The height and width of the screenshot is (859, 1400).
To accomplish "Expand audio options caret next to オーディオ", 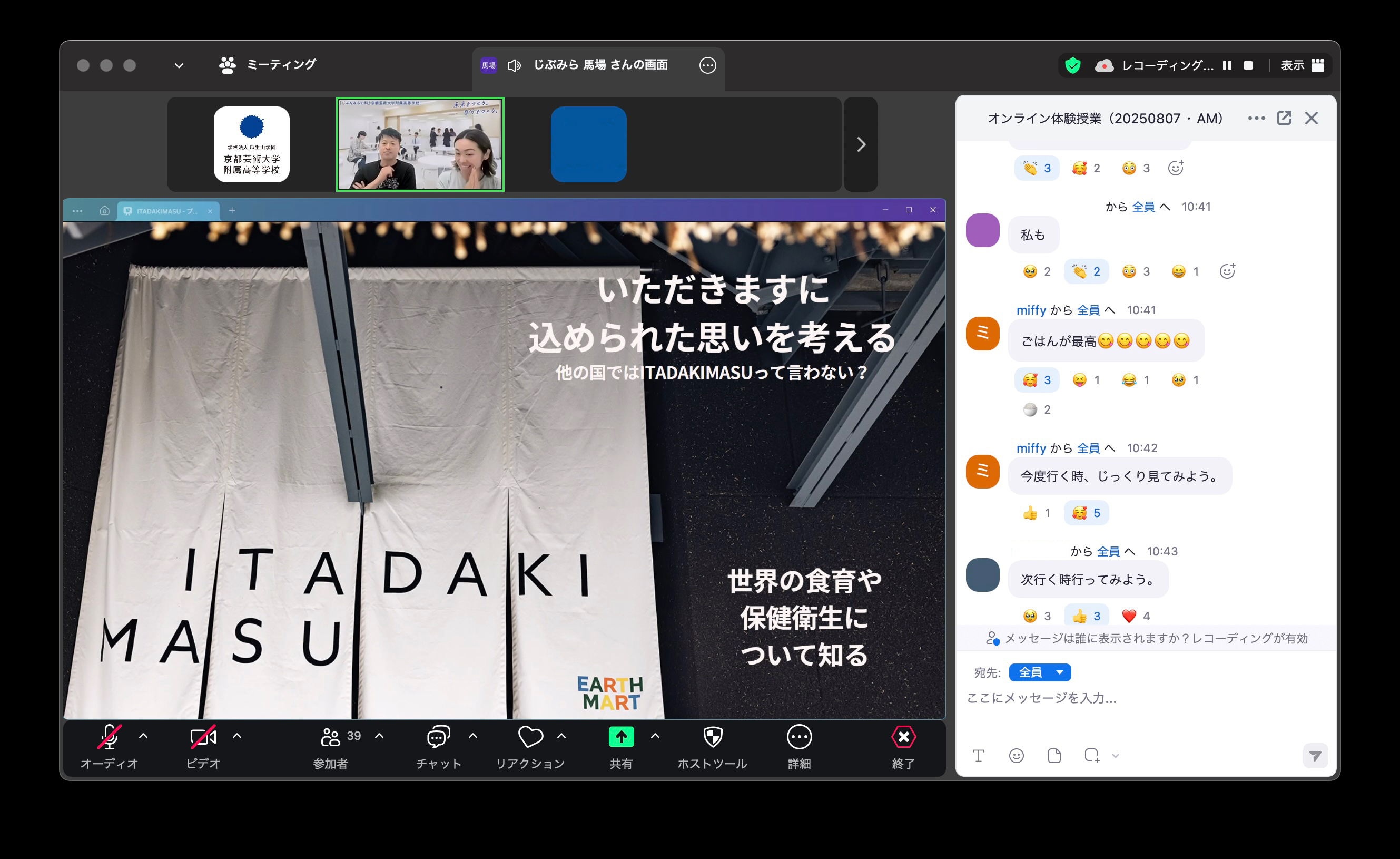I will pyautogui.click(x=143, y=736).
